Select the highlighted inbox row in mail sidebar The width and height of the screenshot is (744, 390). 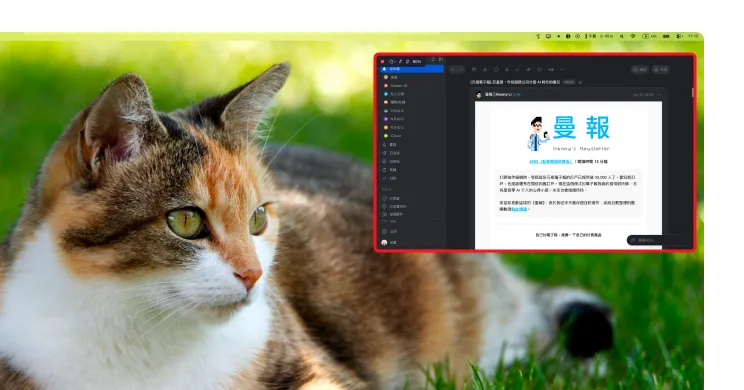tap(412, 69)
